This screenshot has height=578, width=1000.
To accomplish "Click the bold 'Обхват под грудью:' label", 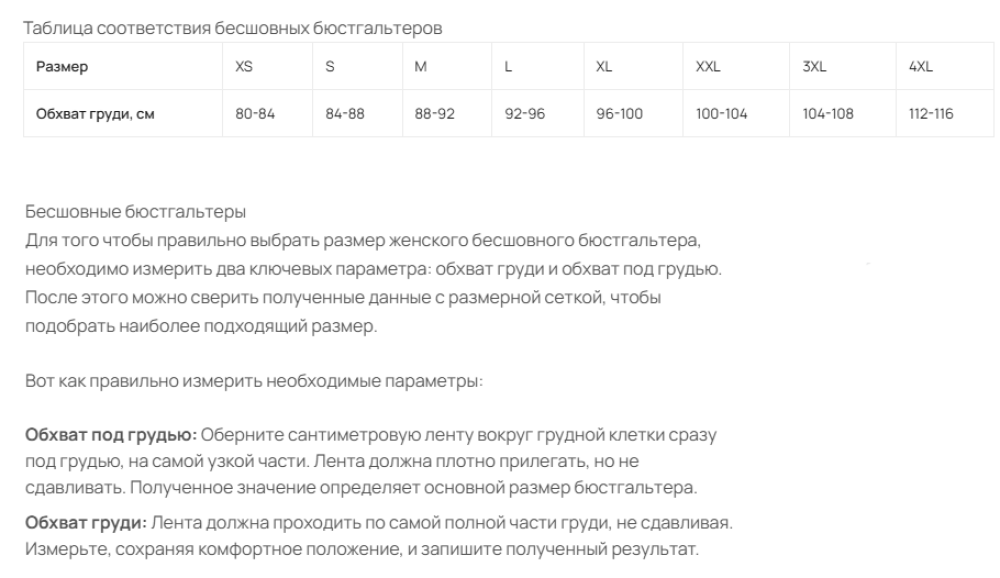I will 111,435.
